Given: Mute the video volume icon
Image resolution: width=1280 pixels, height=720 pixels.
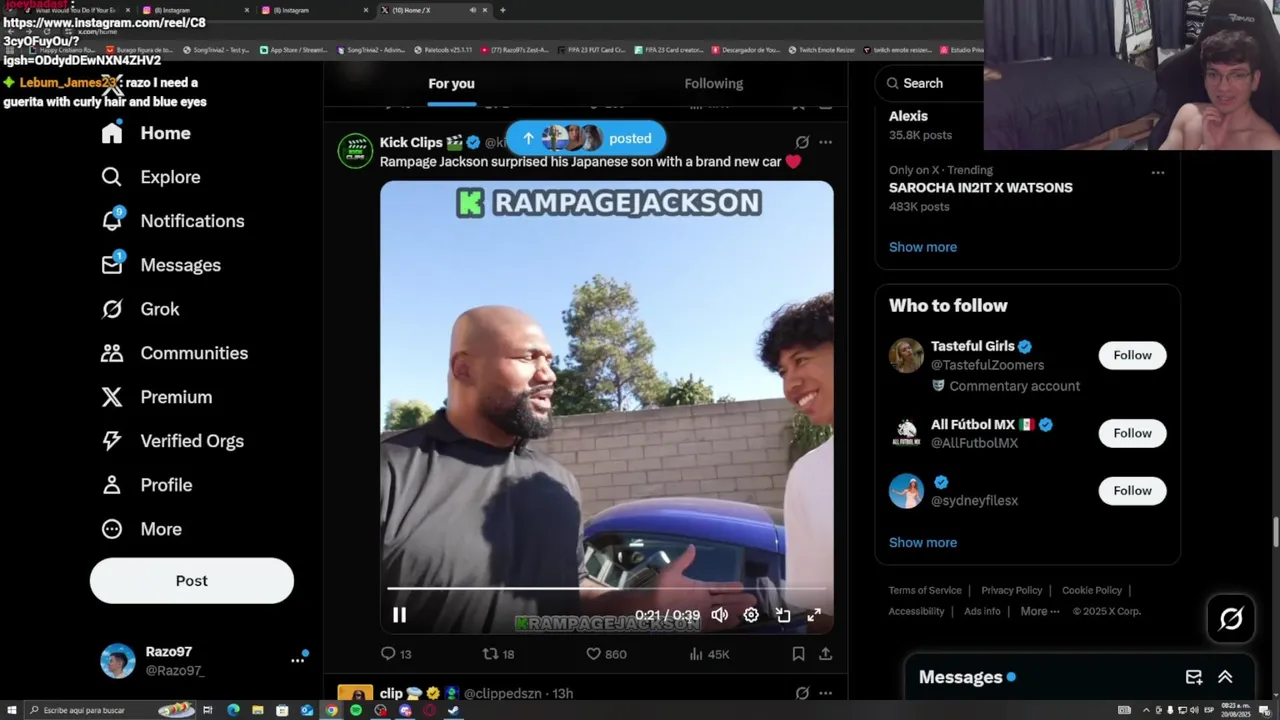Looking at the screenshot, I should tap(720, 615).
